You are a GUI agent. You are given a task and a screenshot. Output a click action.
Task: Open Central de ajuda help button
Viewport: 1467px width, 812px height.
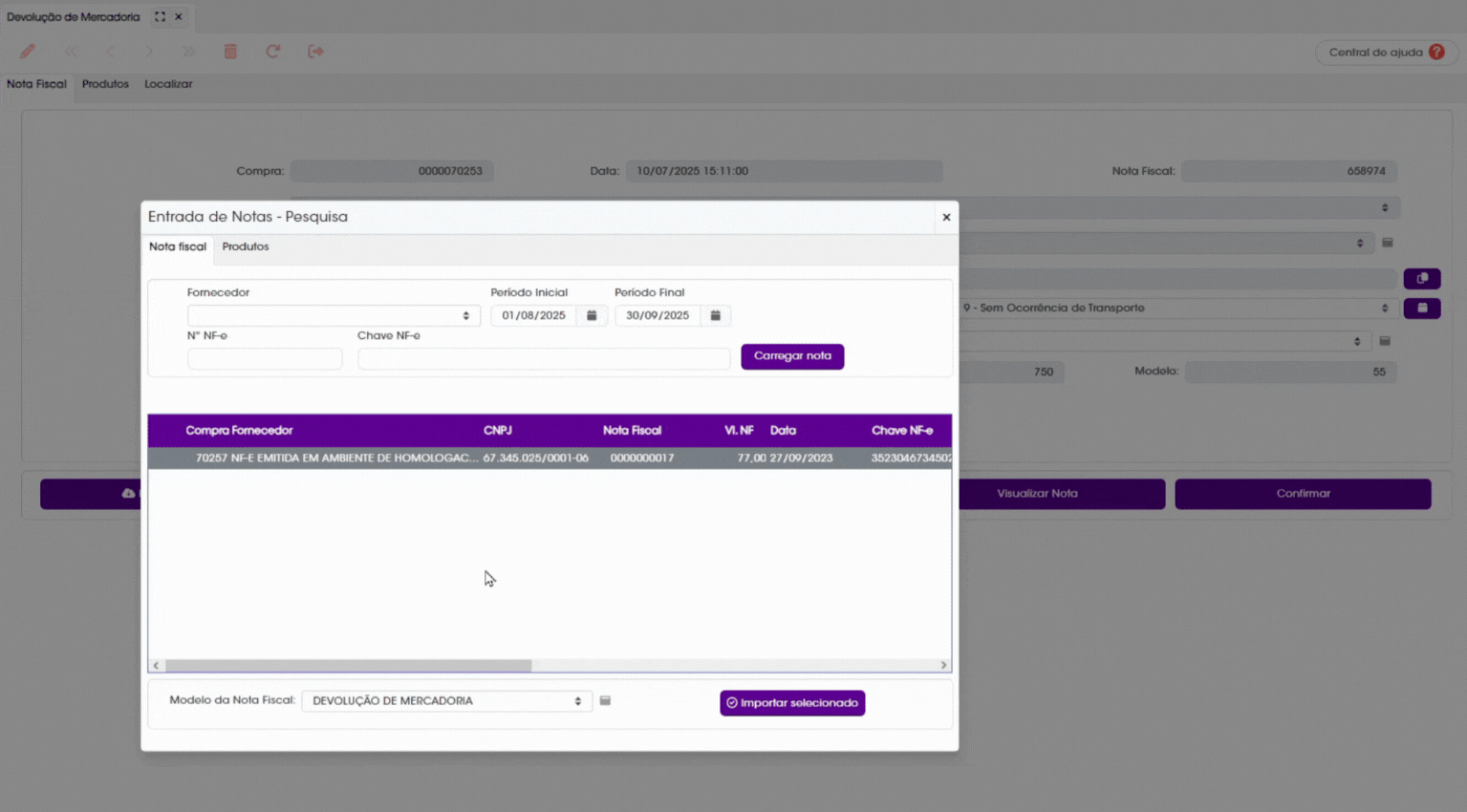tap(1386, 53)
